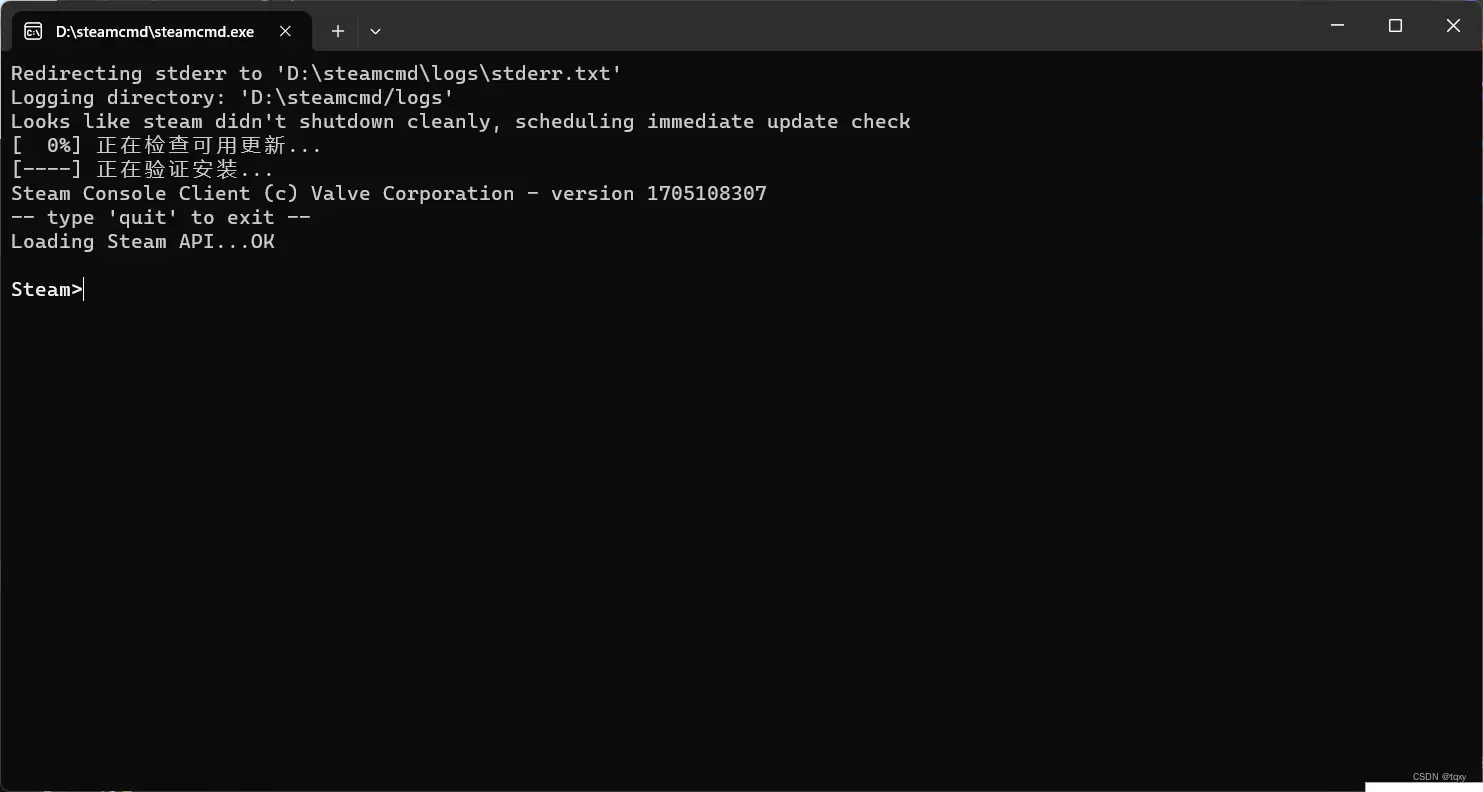Screen dimensions: 1483x792
Task: Click the CSDN watermark in the corner
Action: [1439, 777]
